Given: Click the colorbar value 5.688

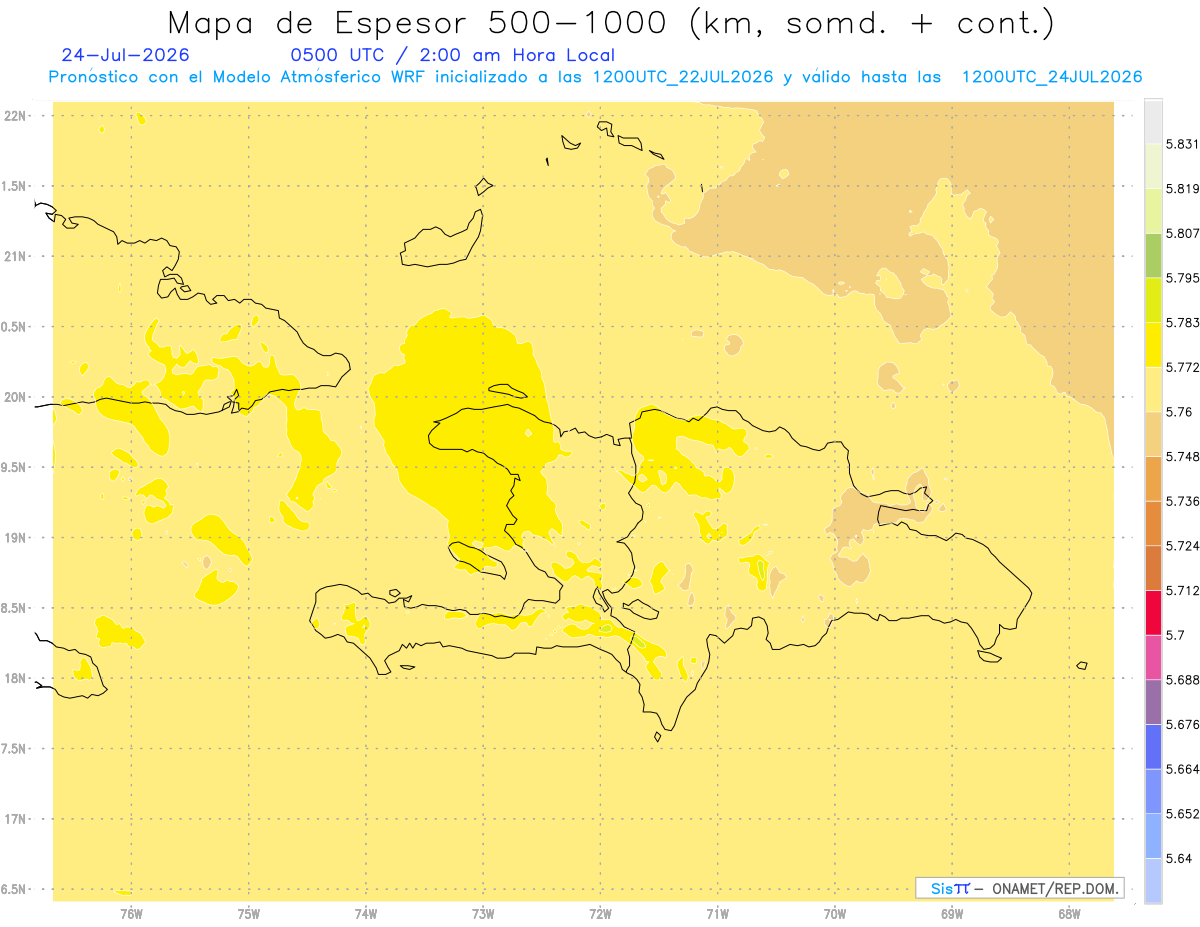Looking at the screenshot, I should tap(1183, 680).
